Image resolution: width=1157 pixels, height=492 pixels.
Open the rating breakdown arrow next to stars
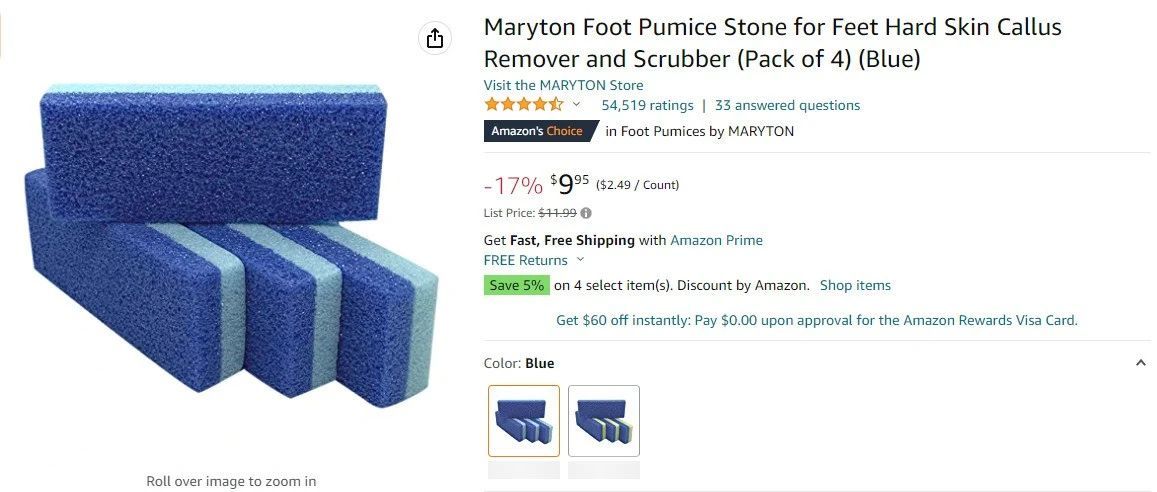576,105
